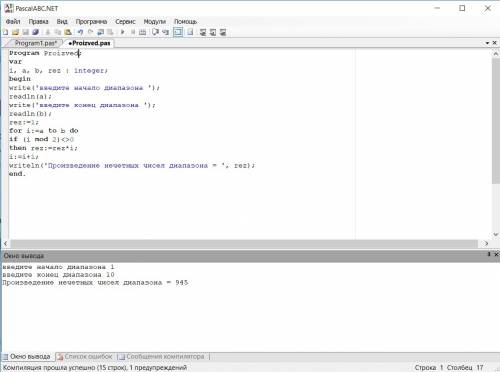Click the 'rez:=1;' code line
500x372 pixels.
(x=24, y=122)
